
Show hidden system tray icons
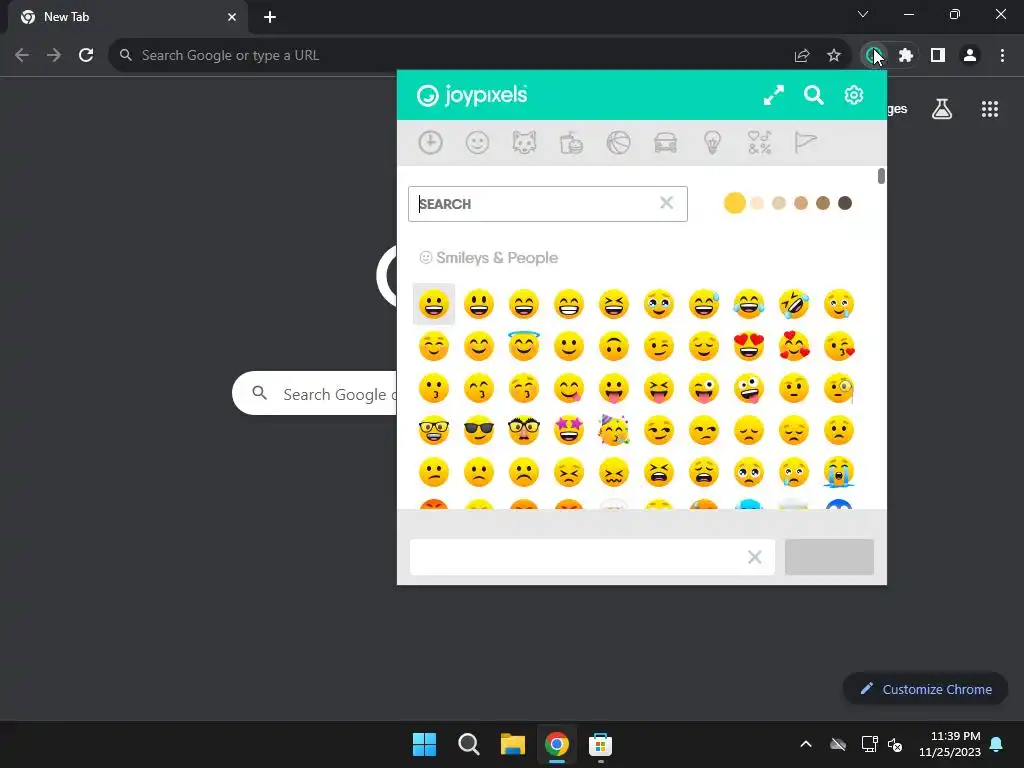[x=806, y=744]
